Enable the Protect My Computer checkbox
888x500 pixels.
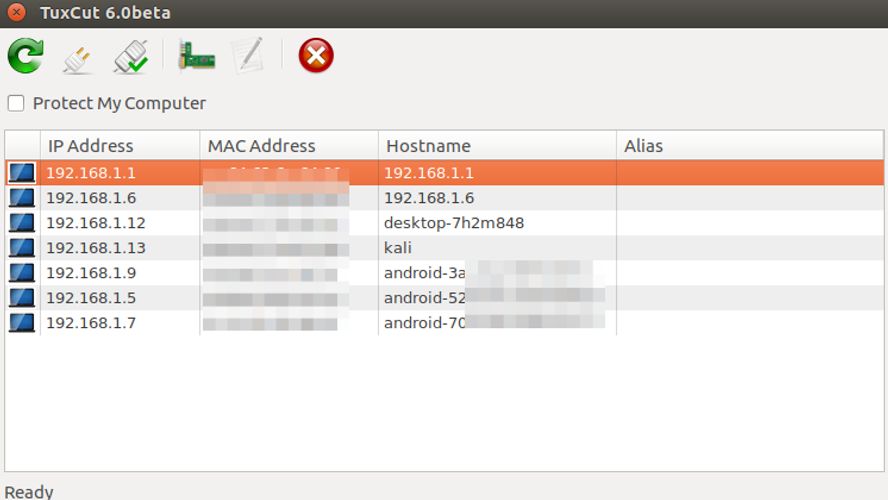(x=16, y=103)
